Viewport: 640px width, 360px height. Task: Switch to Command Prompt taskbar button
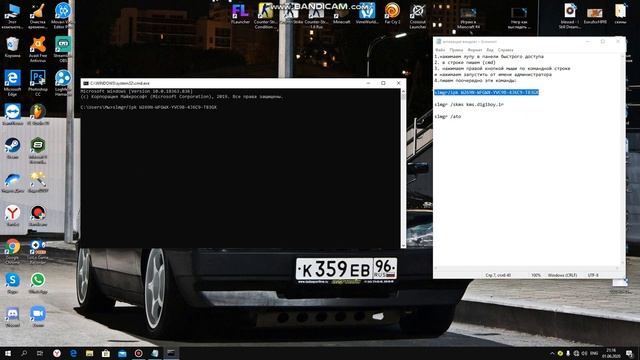(x=171, y=353)
